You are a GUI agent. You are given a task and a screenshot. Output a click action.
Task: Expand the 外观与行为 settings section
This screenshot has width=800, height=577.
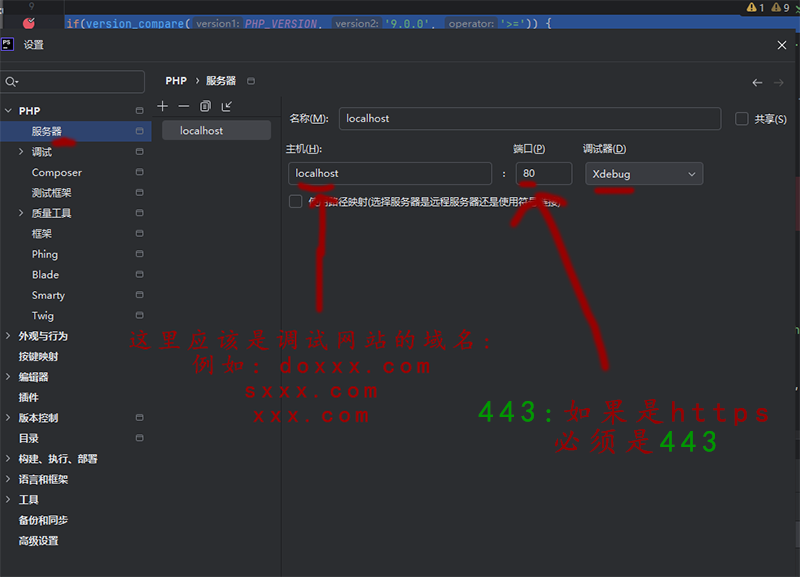[9, 336]
